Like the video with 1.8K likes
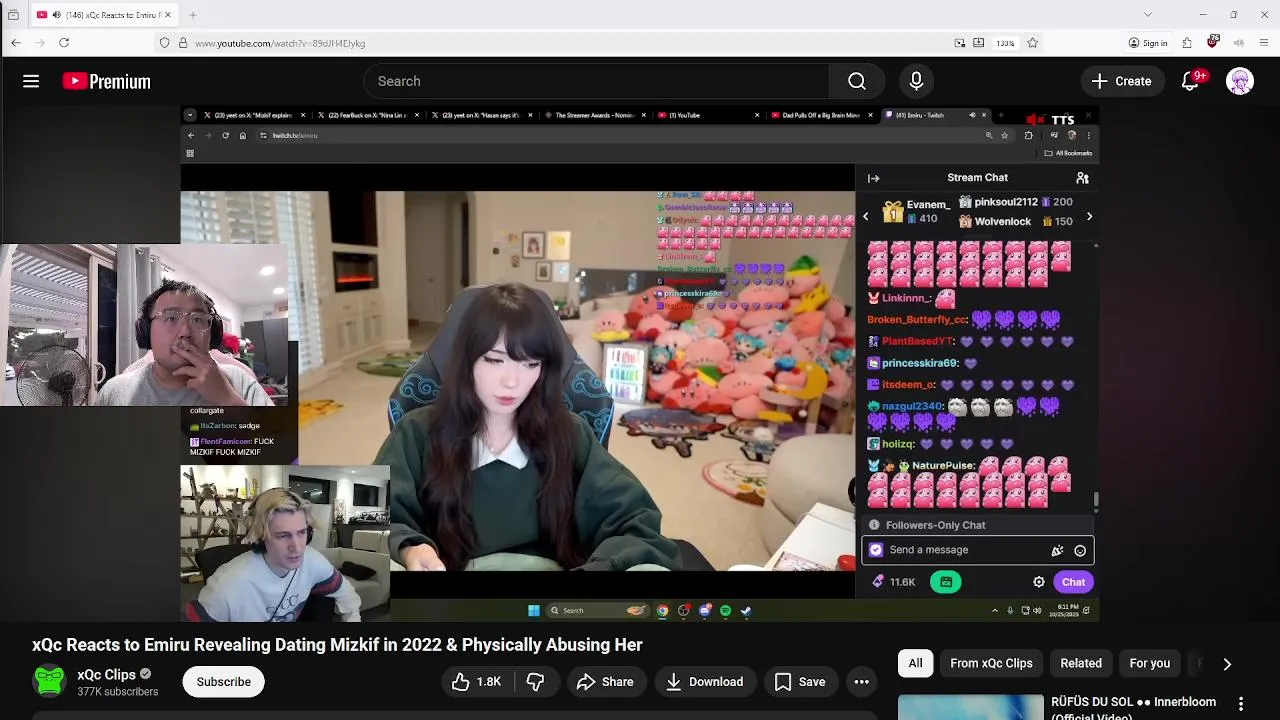The image size is (1280, 720). point(477,682)
